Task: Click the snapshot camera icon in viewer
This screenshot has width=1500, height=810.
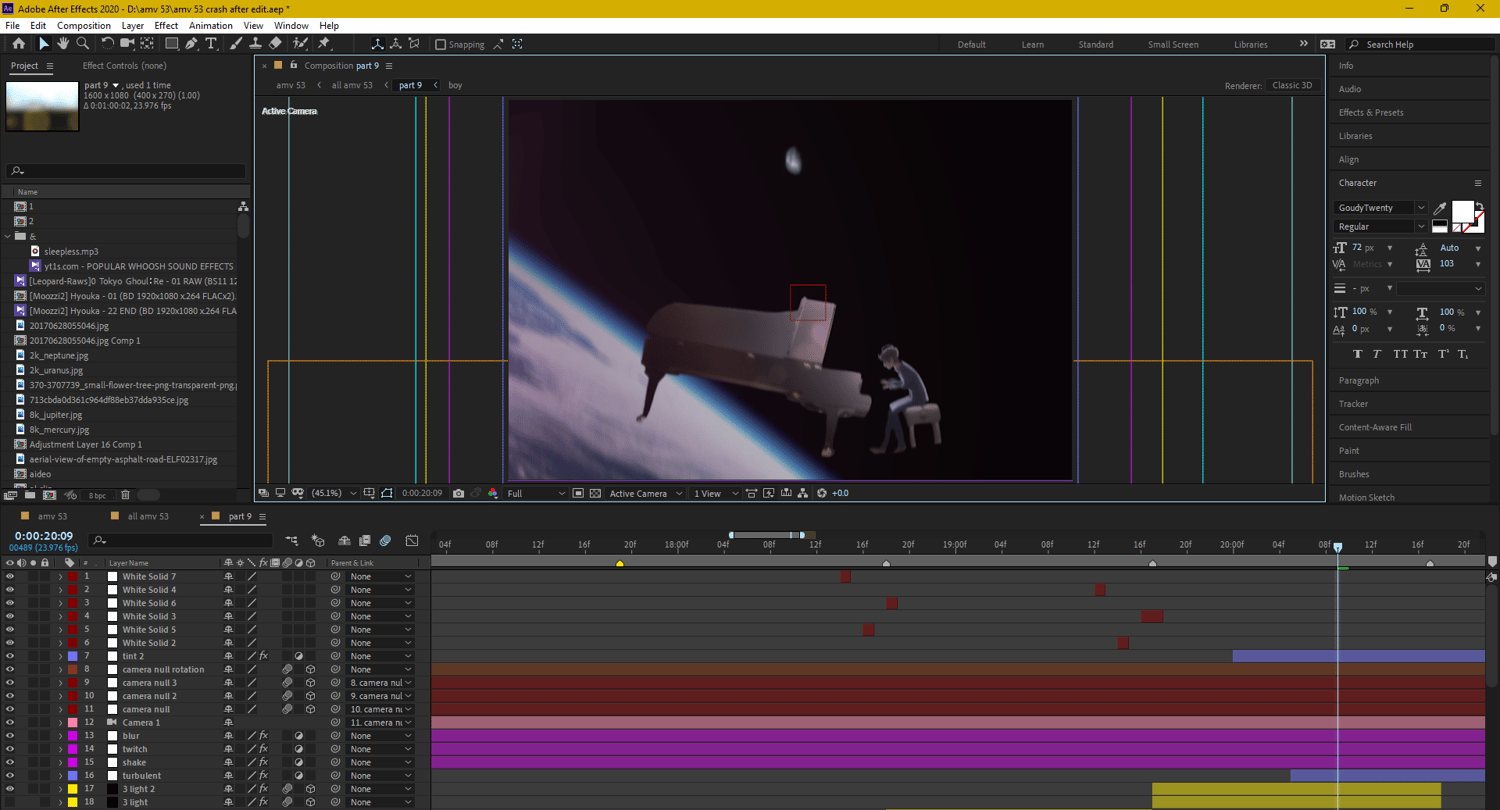Action: (x=458, y=493)
